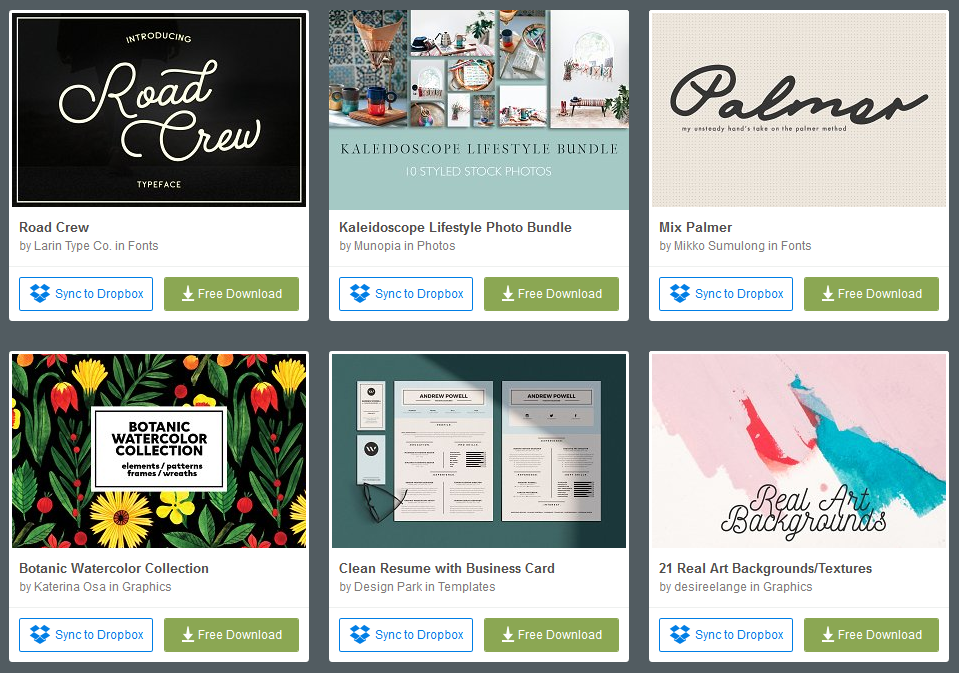Image resolution: width=959 pixels, height=673 pixels.
Task: Open 21 Real Art Backgrounds/Textures title link
Action: [x=765, y=568]
